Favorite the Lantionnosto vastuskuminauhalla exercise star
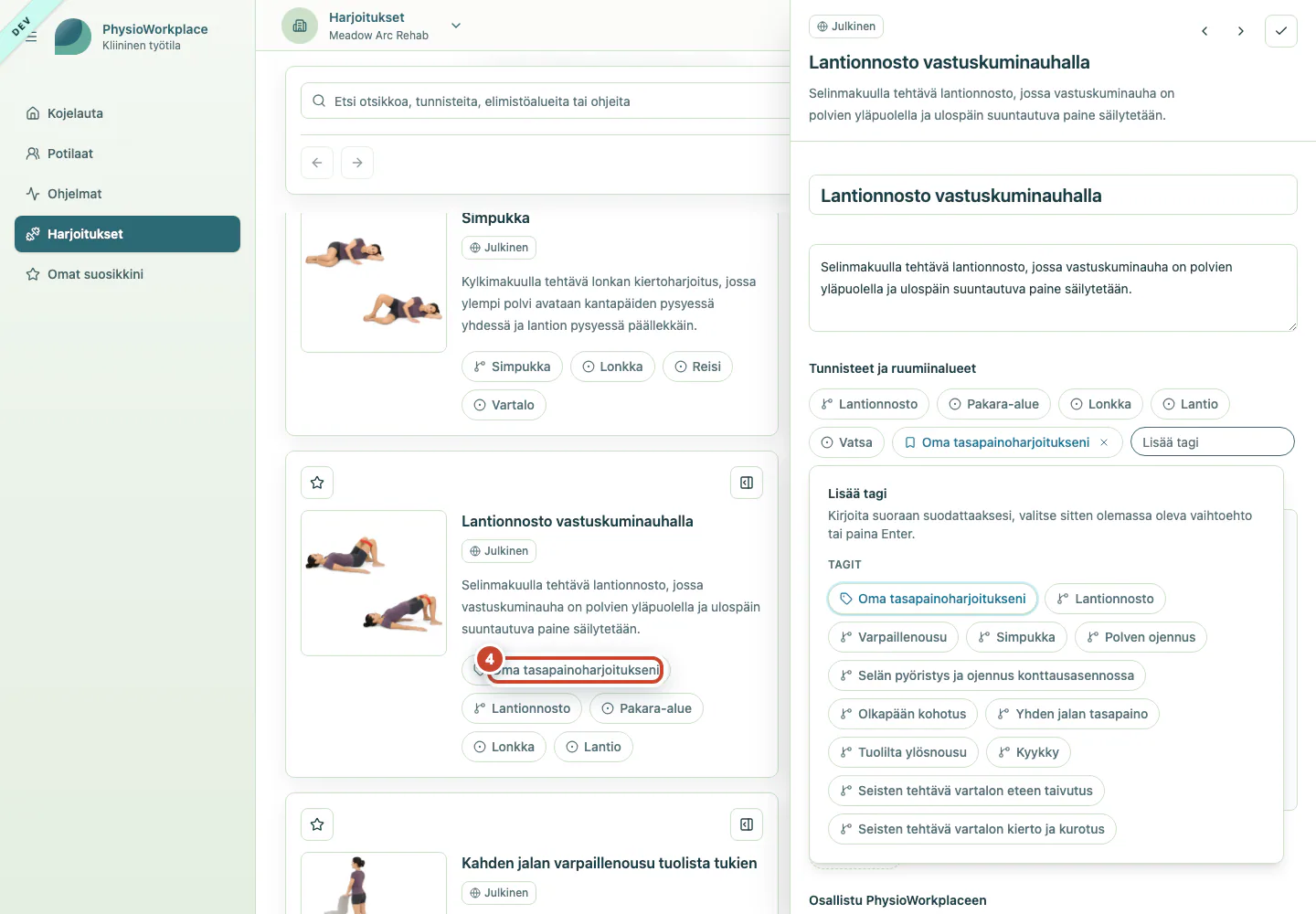 click(317, 483)
